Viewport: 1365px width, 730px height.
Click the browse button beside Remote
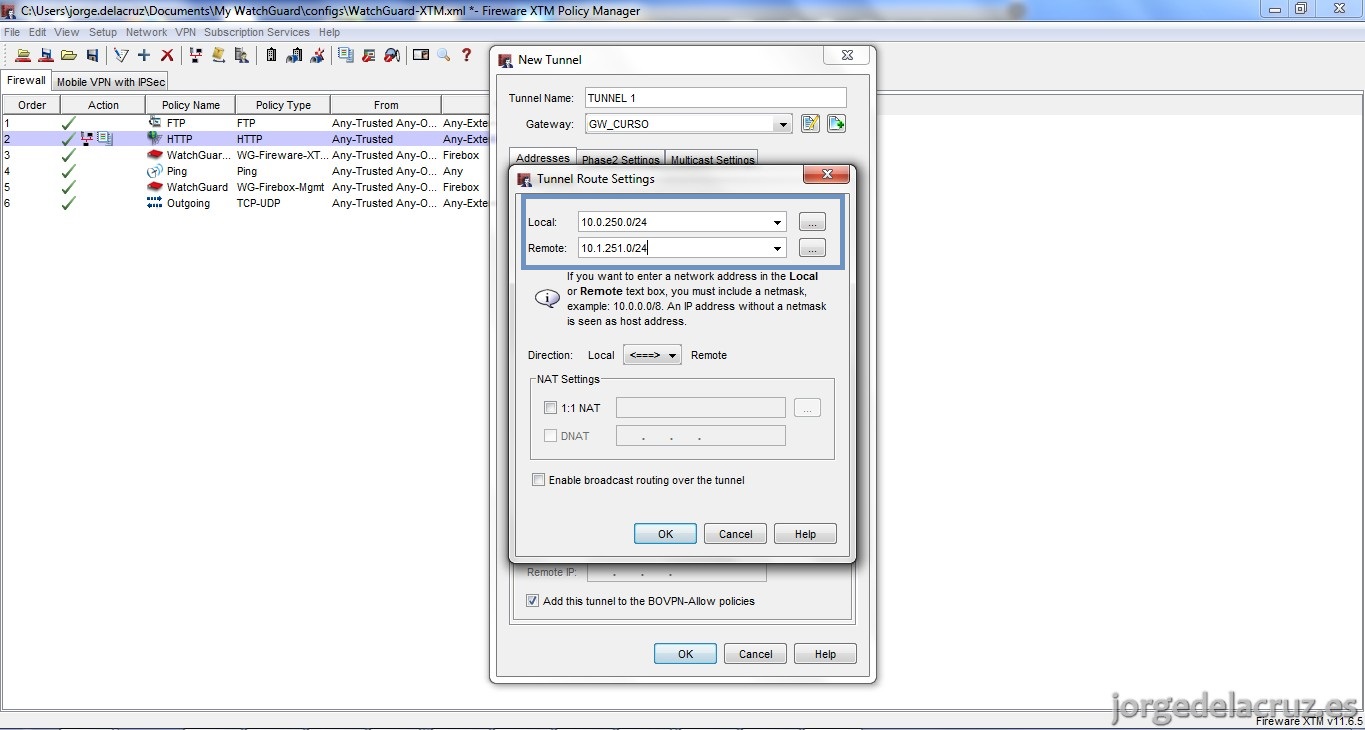(x=812, y=248)
